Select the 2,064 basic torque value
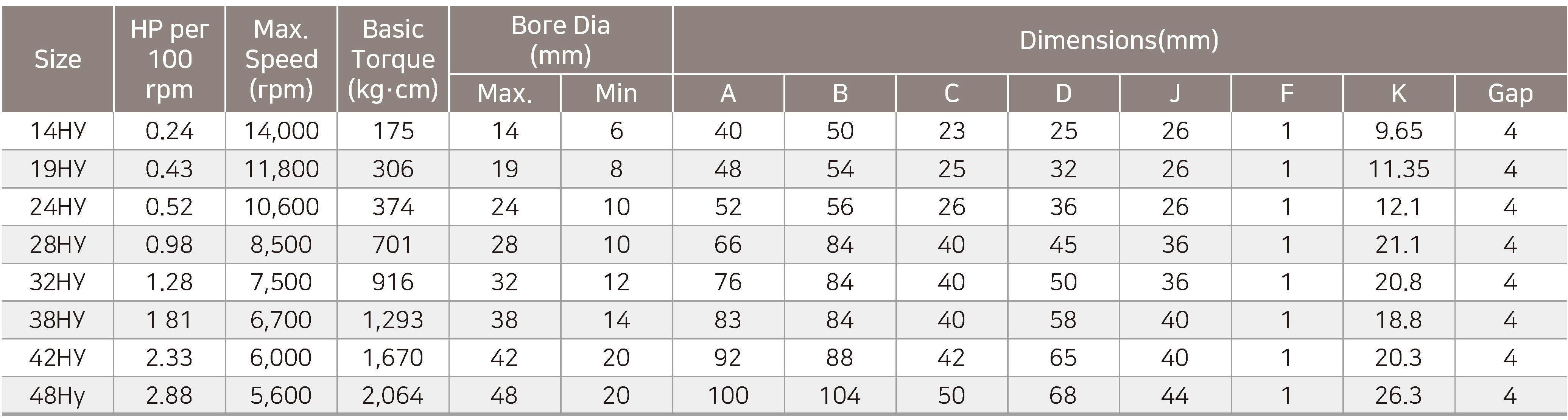Screen dimensions: 1568x420 393,395
